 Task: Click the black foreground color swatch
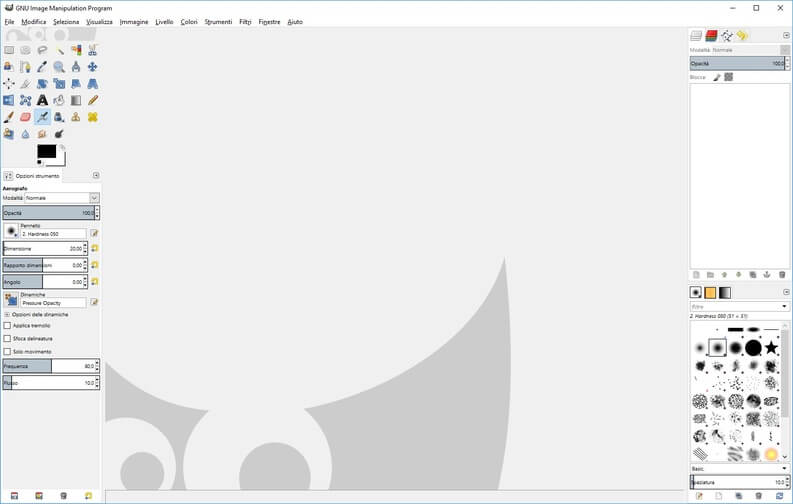tap(47, 151)
